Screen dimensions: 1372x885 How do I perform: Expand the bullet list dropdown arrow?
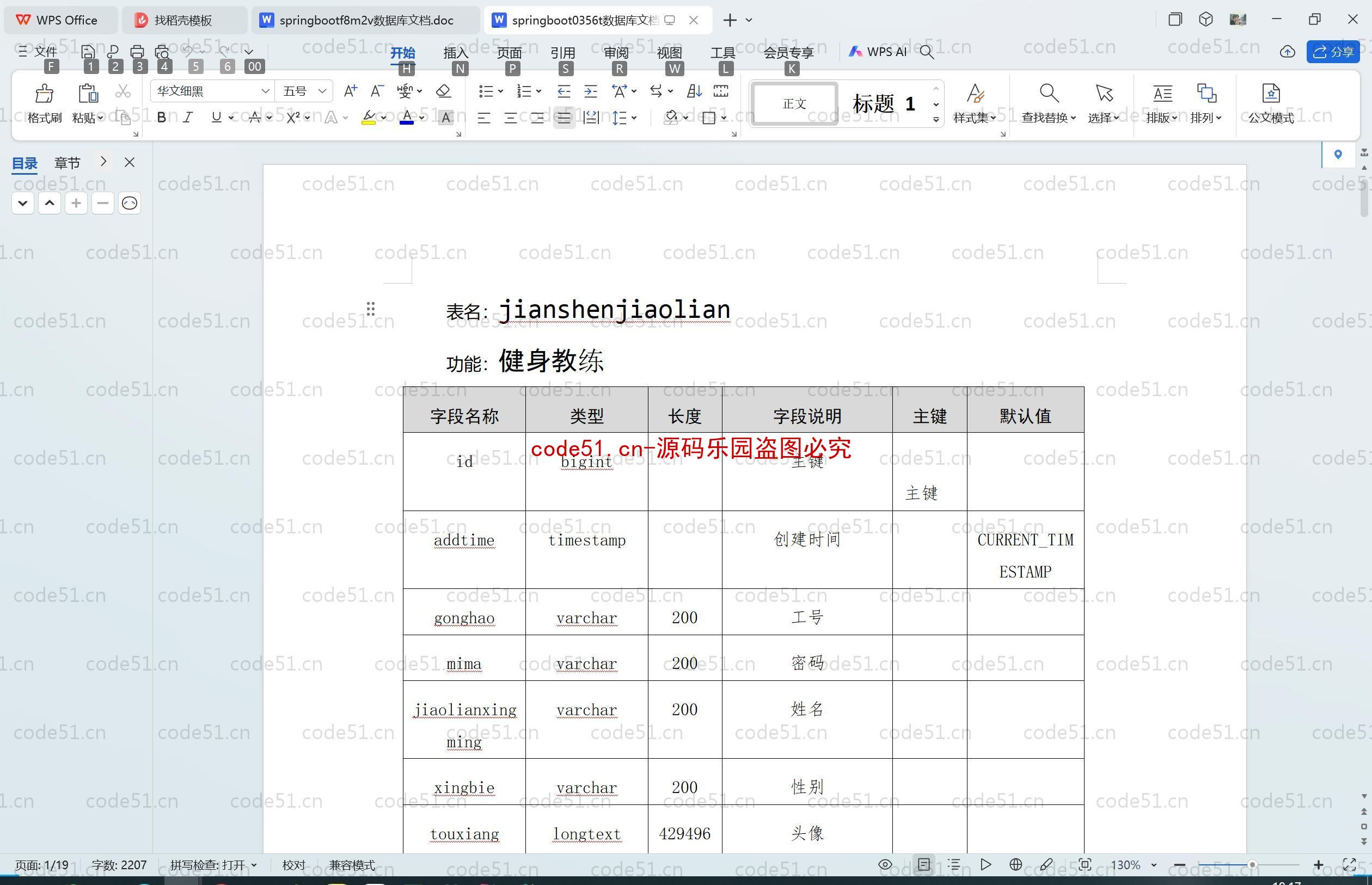coord(501,91)
